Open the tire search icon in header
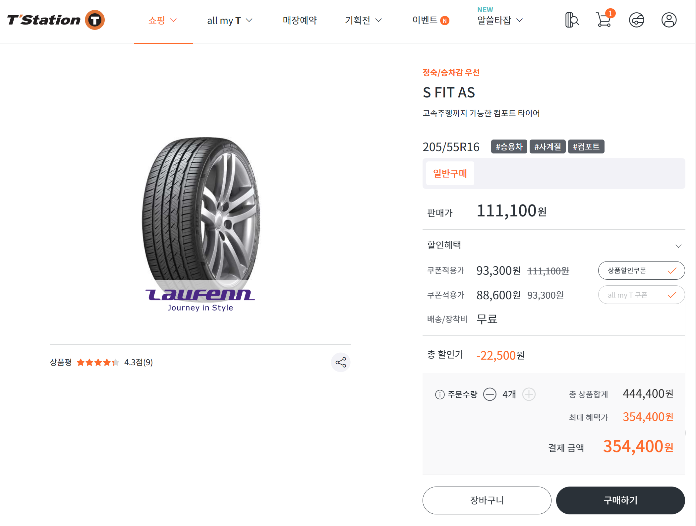This screenshot has width=696, height=526. pyautogui.click(x=571, y=20)
